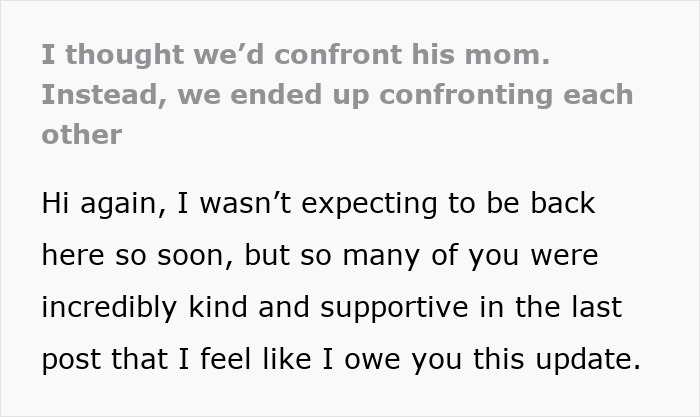The width and height of the screenshot is (700, 417).
Task: Click the word "confronting" in the heading
Action: [x=466, y=95]
